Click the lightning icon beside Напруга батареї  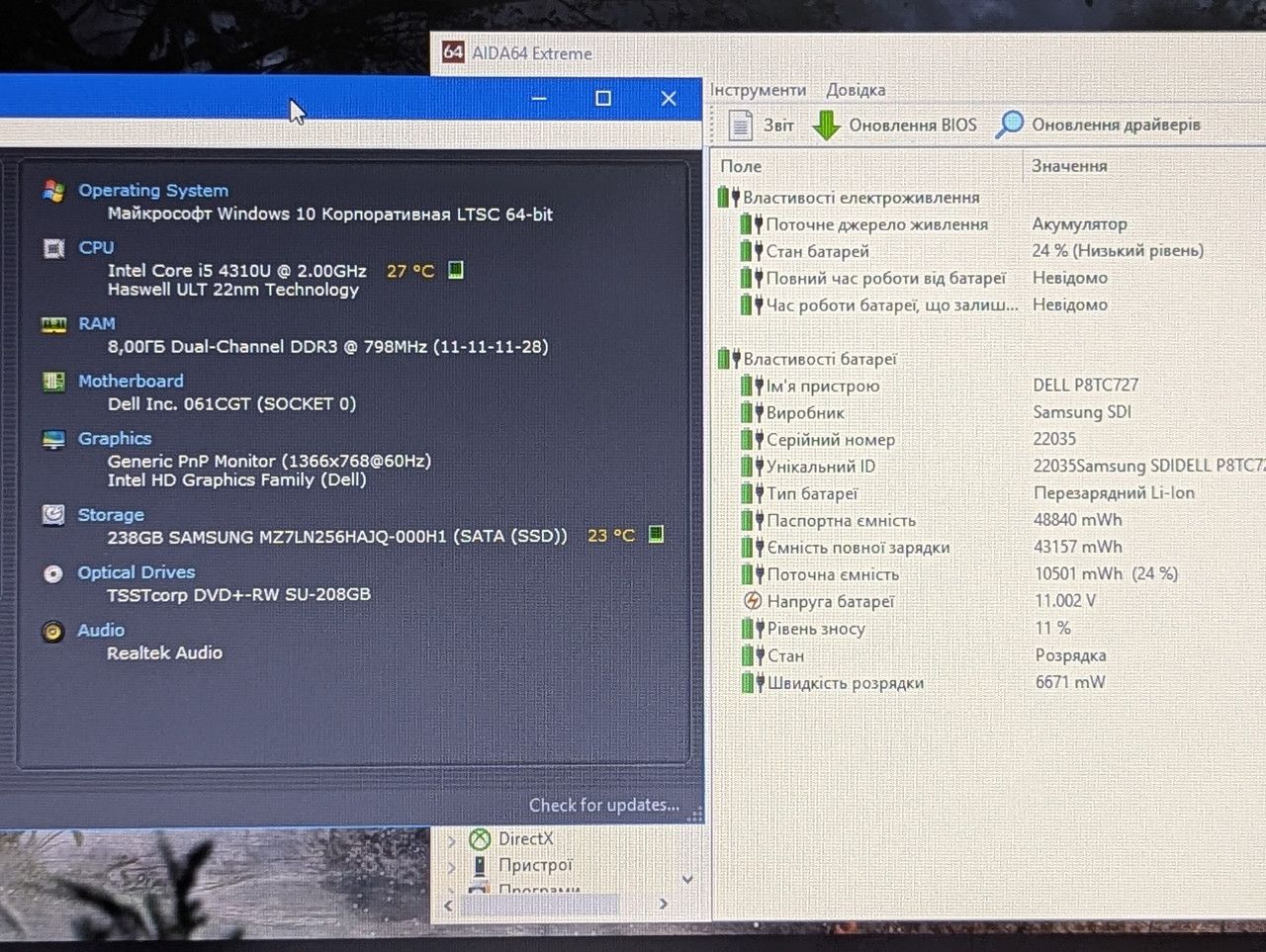point(753,601)
